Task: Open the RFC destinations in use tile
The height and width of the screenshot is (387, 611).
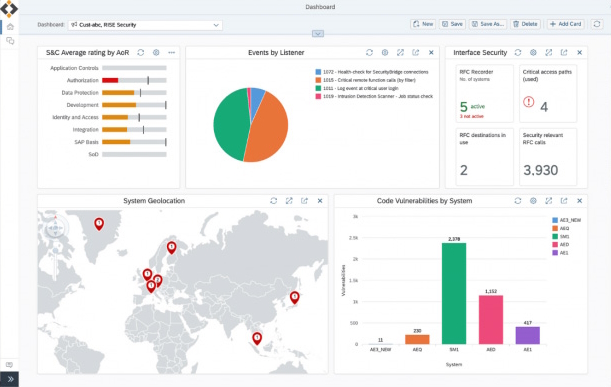Action: (484, 157)
